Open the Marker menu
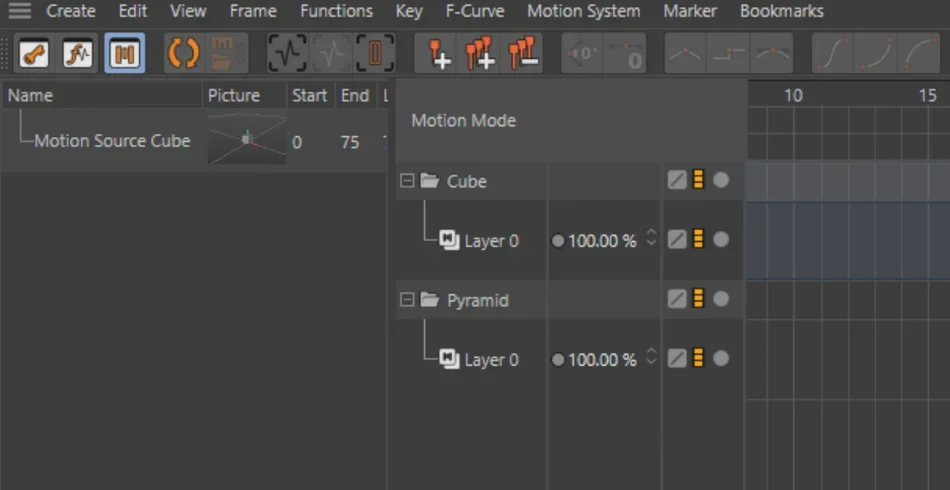Viewport: 950px width, 490px height. pos(690,11)
